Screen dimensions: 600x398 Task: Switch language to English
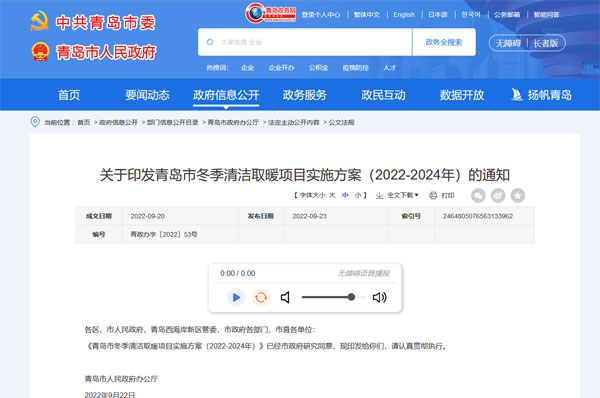click(404, 15)
